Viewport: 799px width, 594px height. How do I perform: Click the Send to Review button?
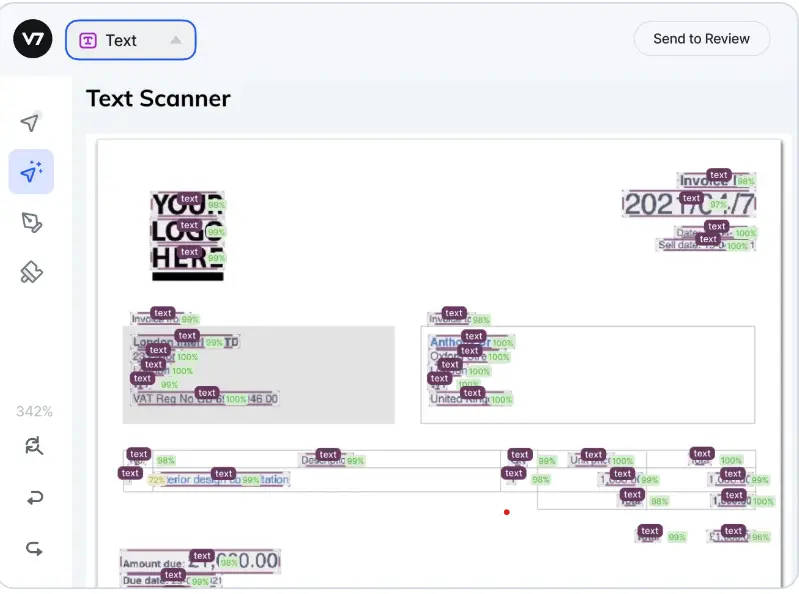pos(702,39)
